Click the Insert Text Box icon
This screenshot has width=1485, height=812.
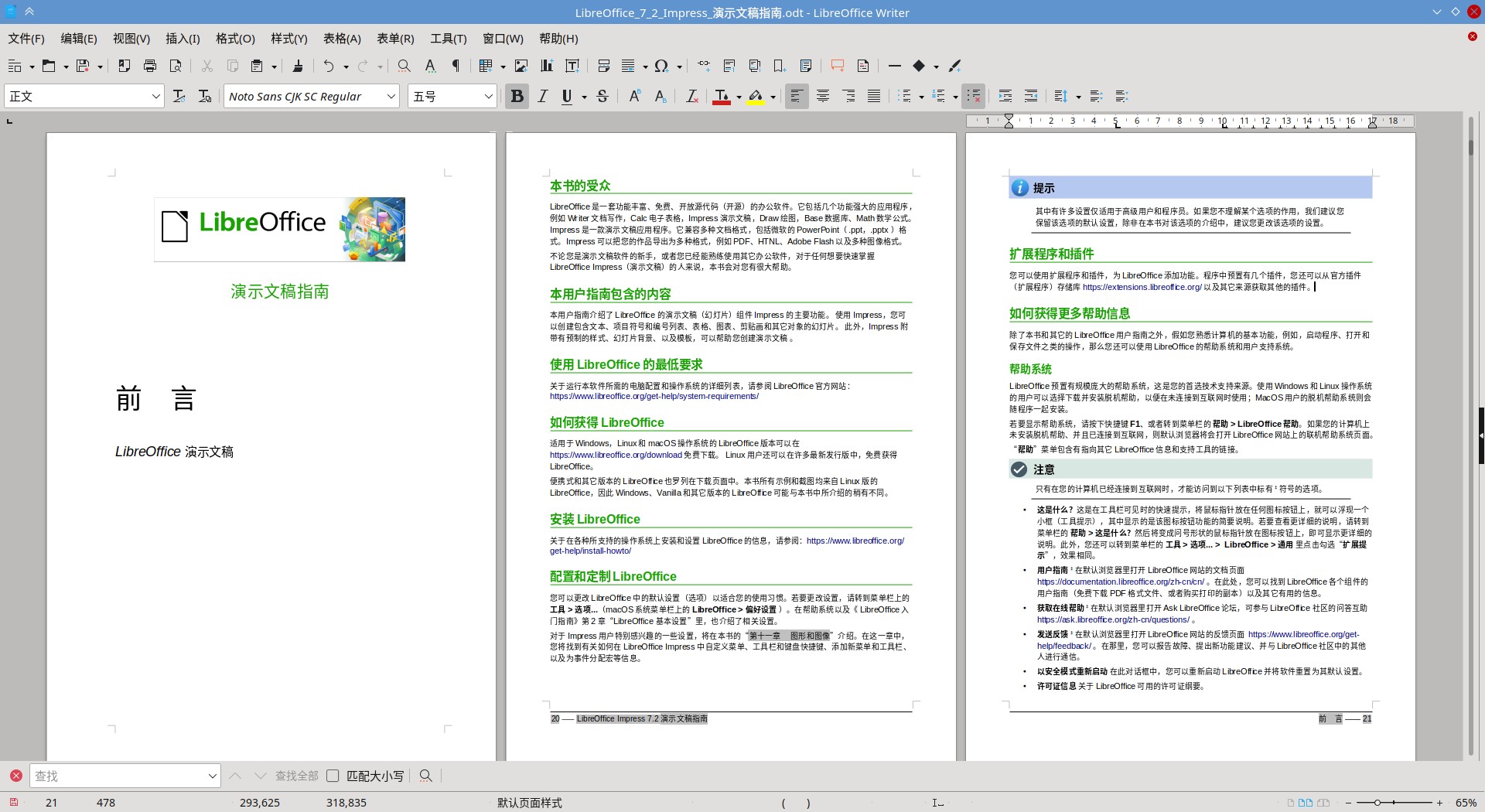(572, 66)
